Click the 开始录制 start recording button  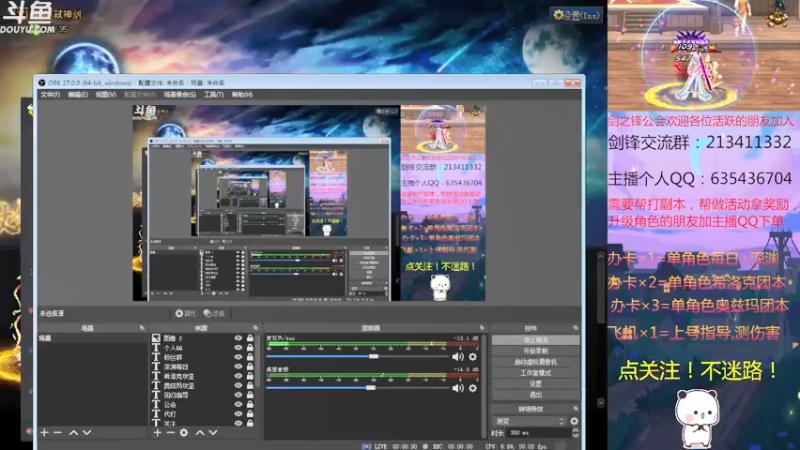[x=536, y=351]
